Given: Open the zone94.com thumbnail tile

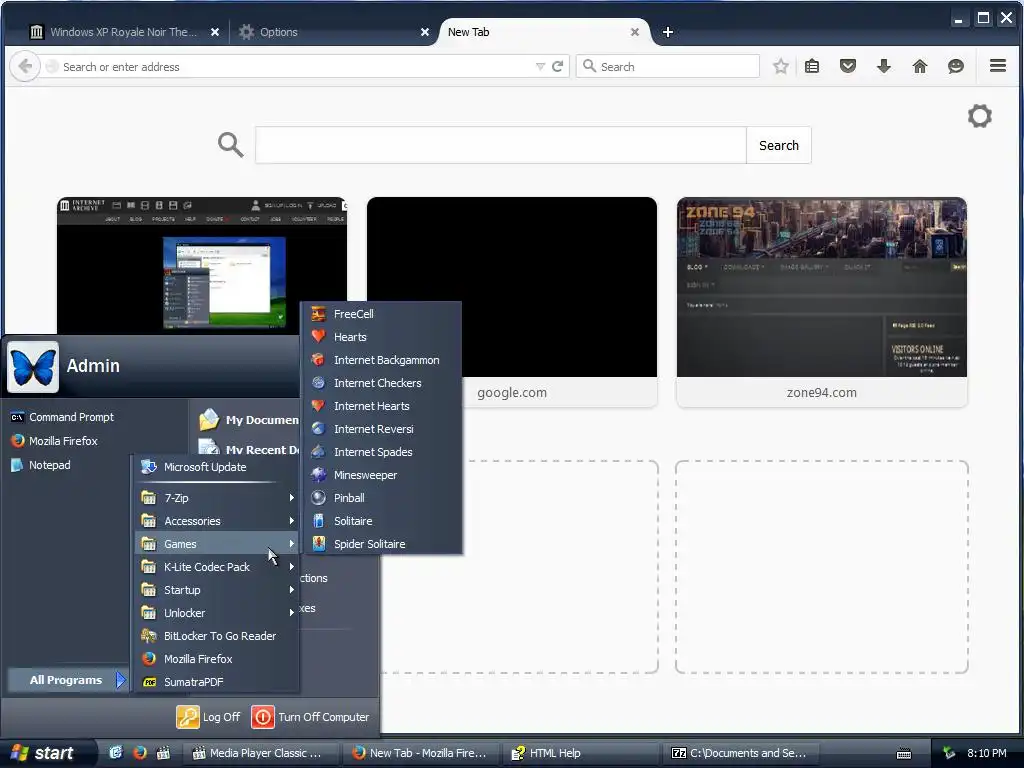Looking at the screenshot, I should [x=822, y=302].
